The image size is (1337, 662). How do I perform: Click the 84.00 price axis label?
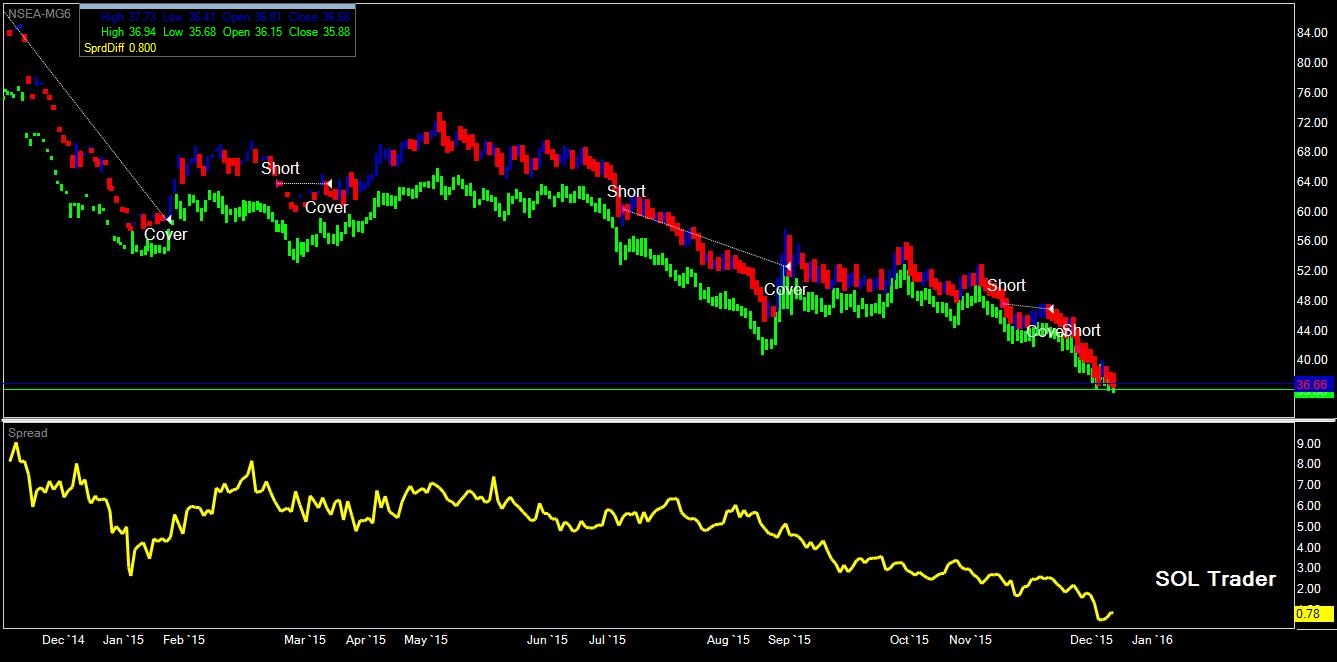pyautogui.click(x=1311, y=32)
